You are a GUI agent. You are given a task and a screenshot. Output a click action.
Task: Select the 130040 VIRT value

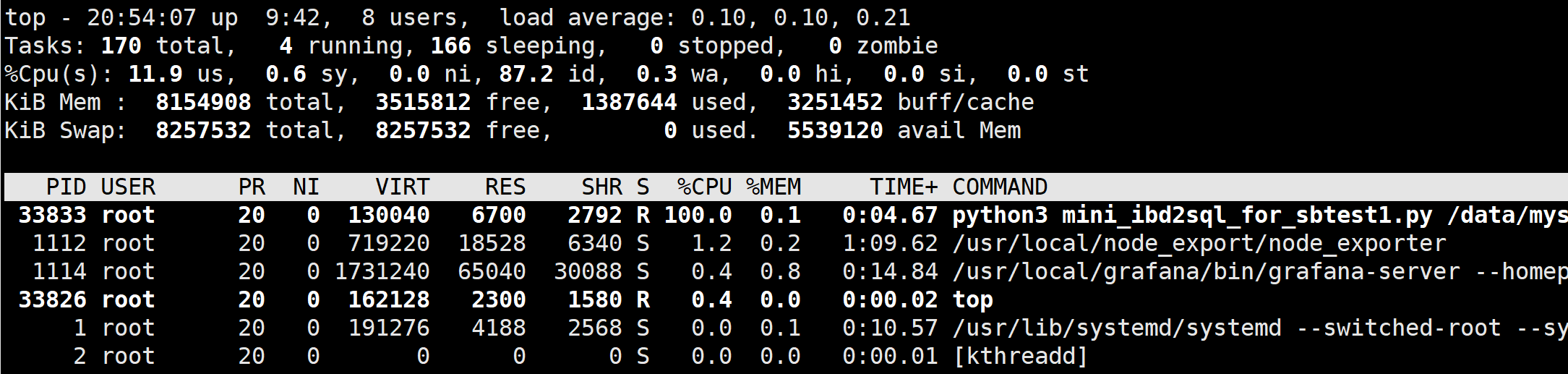click(388, 215)
